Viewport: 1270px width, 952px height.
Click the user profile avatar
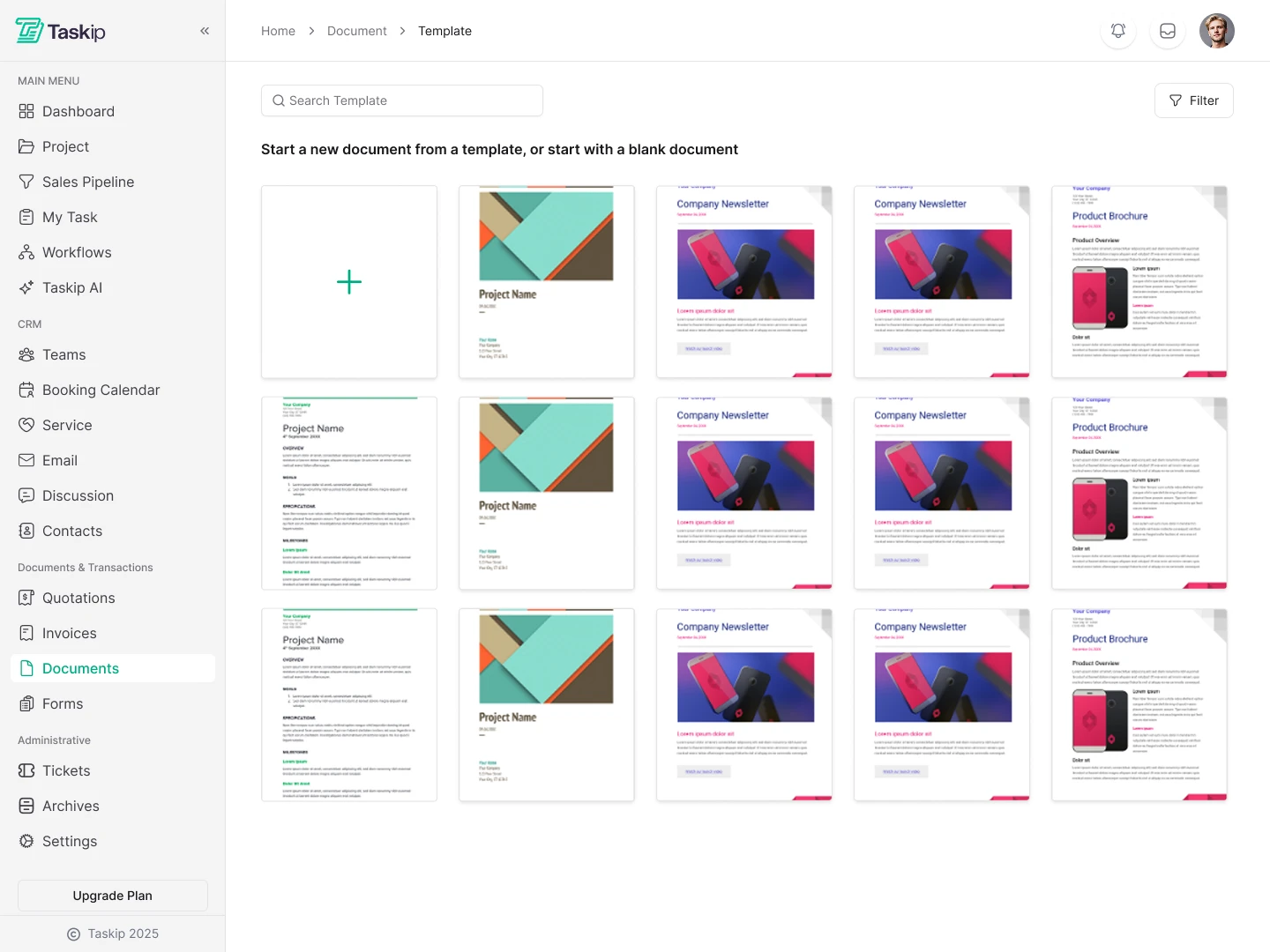pyautogui.click(x=1217, y=31)
